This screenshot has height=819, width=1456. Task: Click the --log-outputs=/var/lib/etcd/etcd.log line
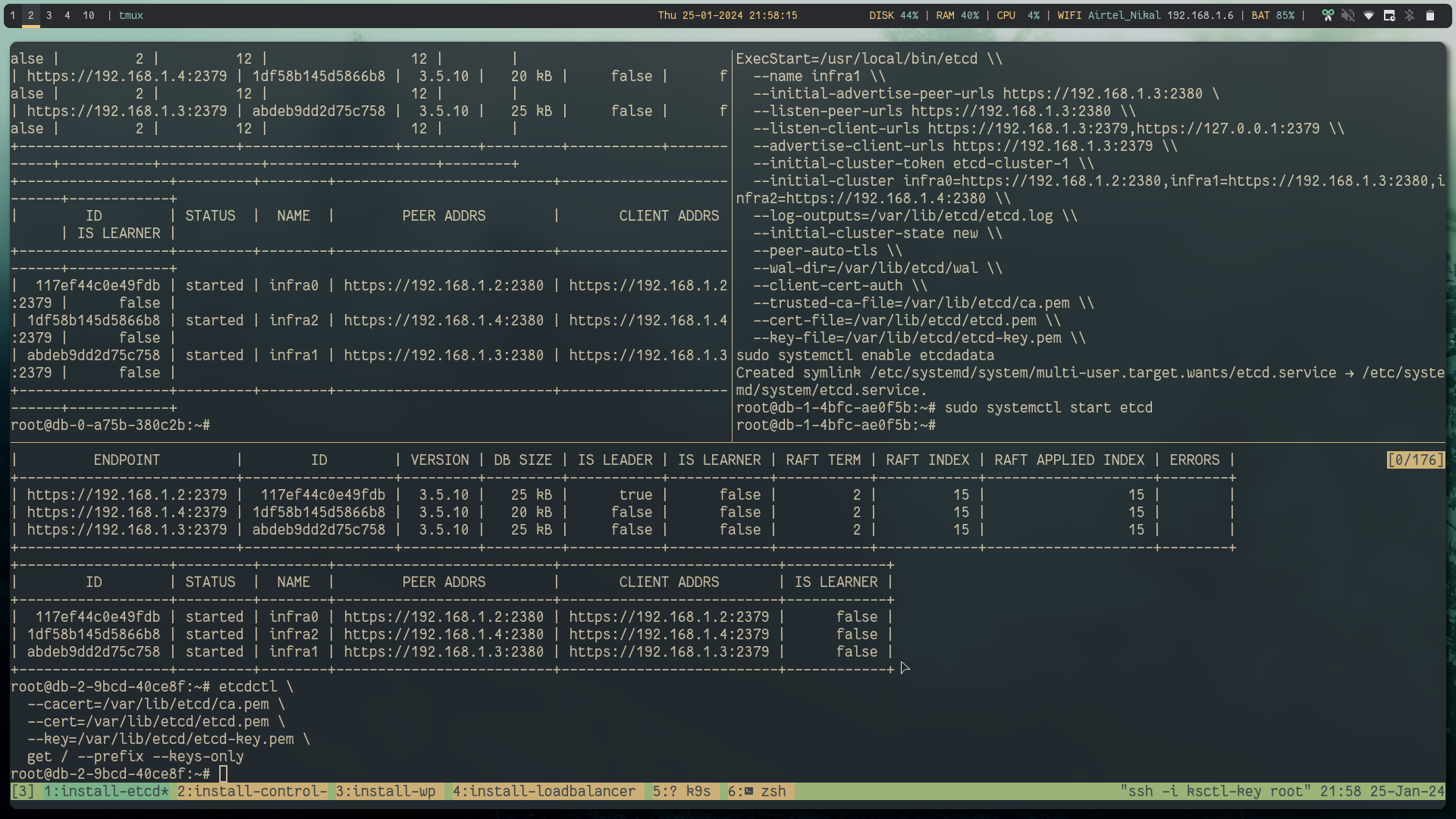915,215
